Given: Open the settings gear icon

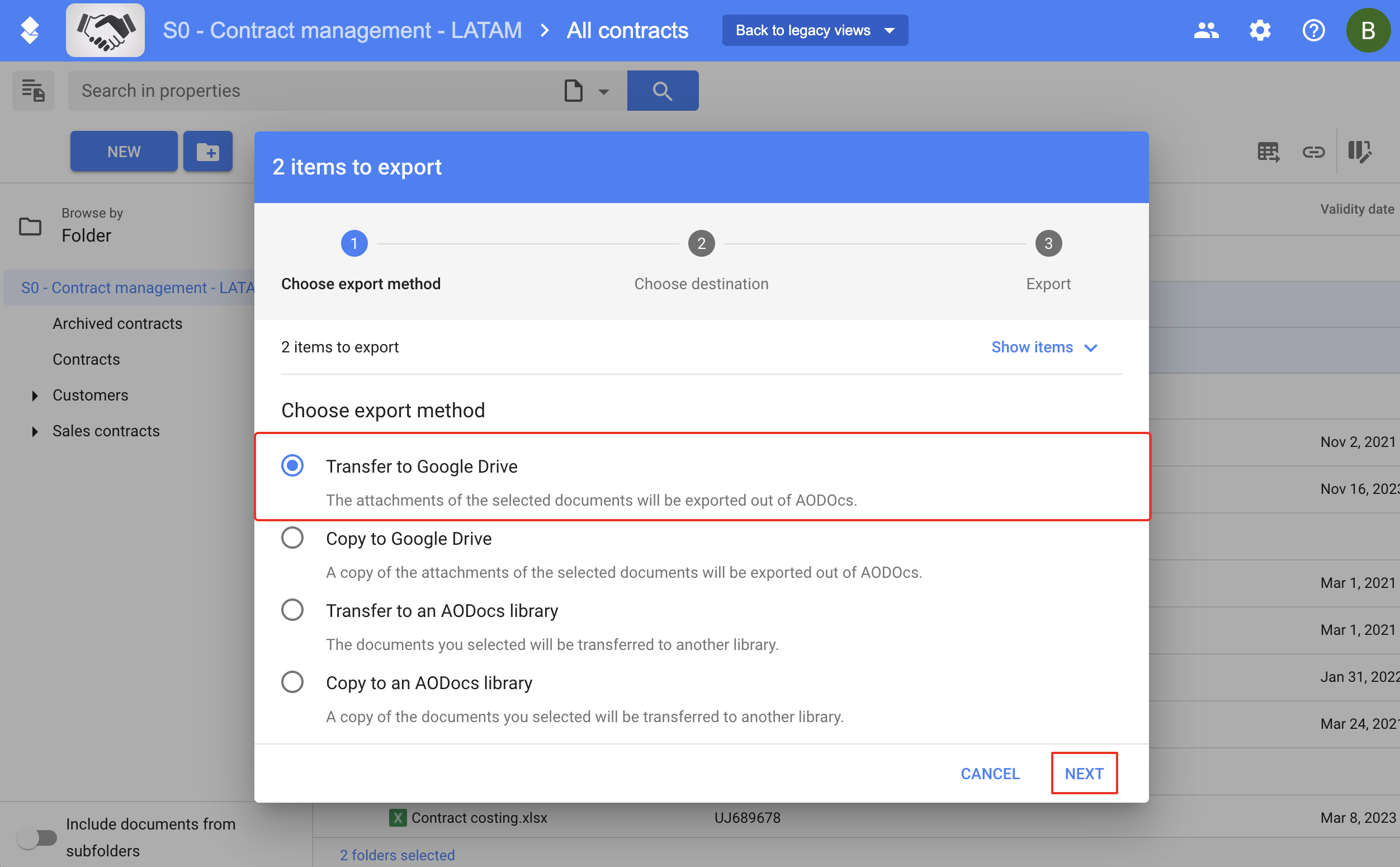Looking at the screenshot, I should [x=1260, y=30].
